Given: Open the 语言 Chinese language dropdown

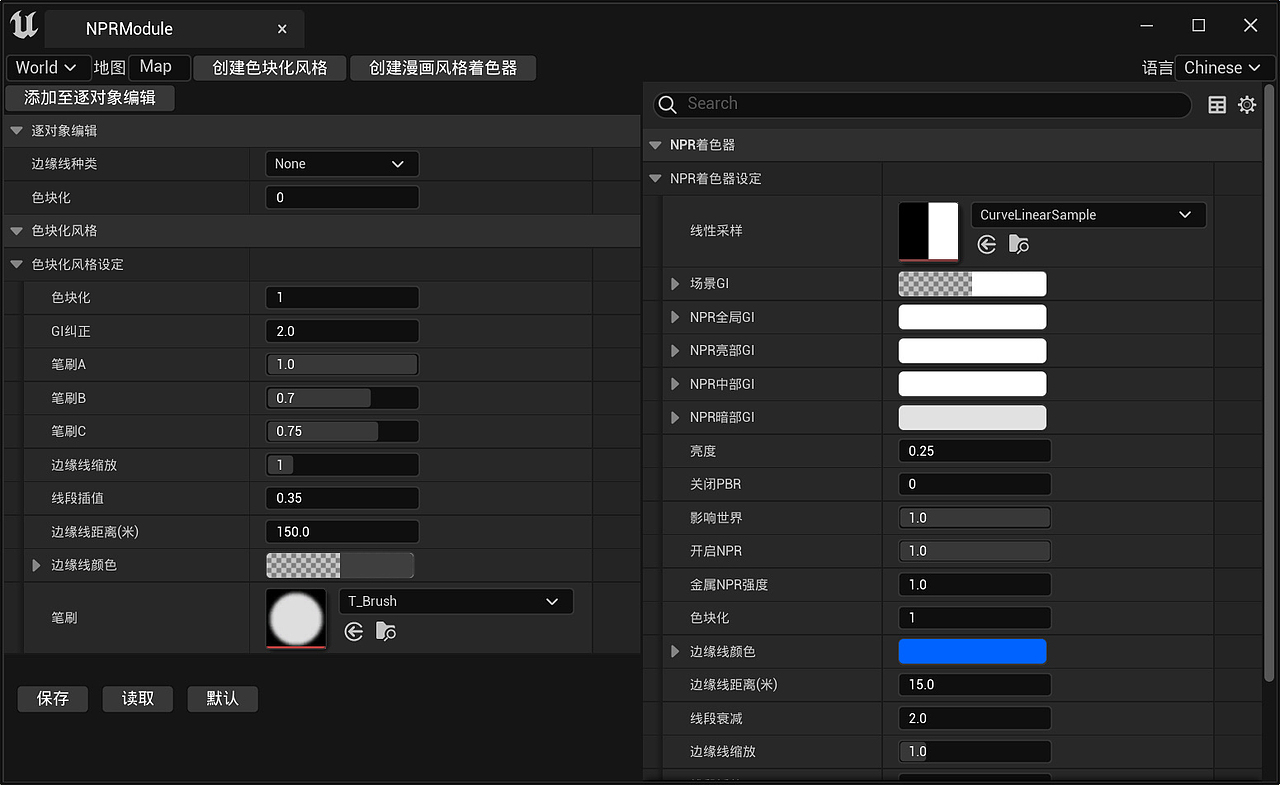Looking at the screenshot, I should [x=1222, y=67].
